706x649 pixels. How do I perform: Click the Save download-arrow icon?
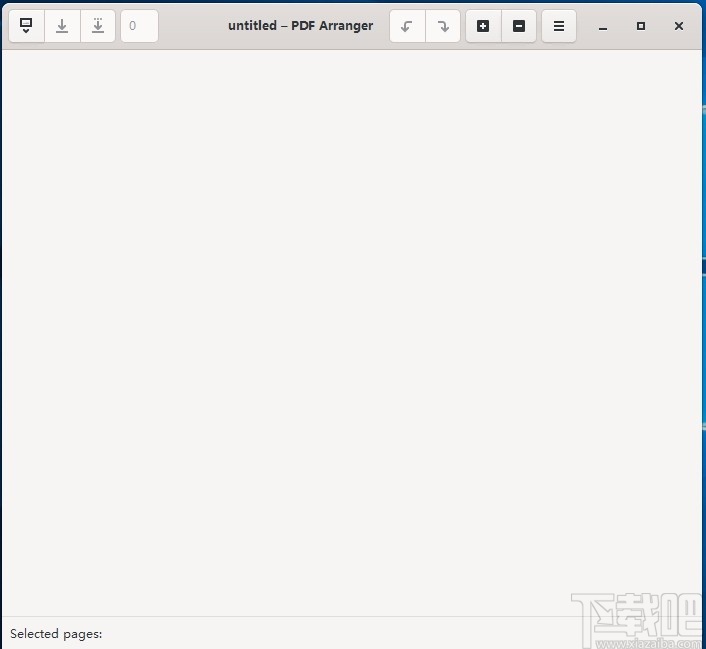point(62,26)
